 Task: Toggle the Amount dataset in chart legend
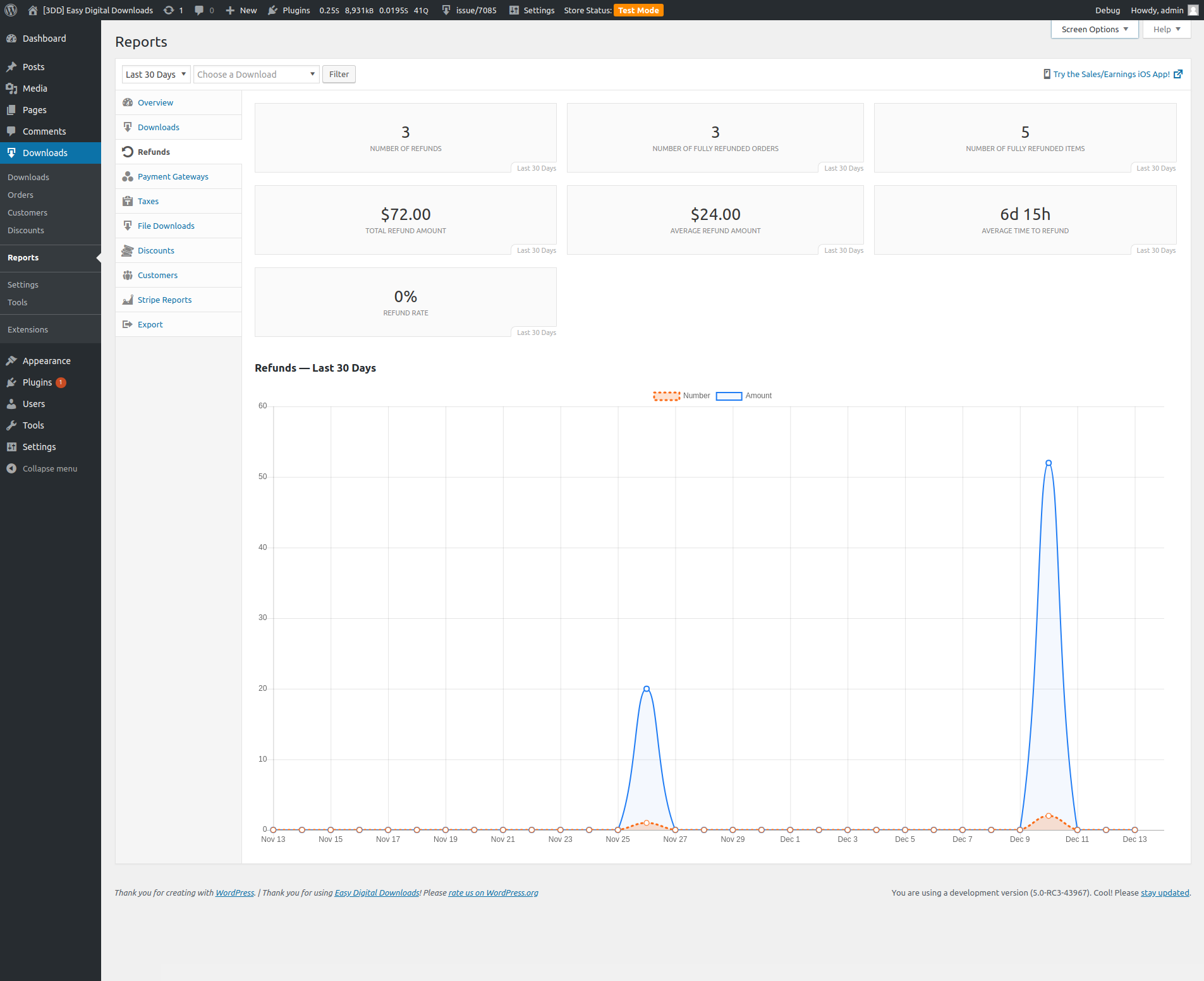coord(729,396)
